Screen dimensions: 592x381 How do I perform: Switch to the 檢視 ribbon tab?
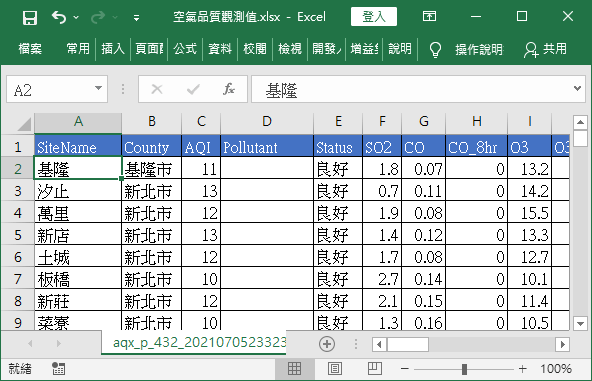pyautogui.click(x=290, y=49)
